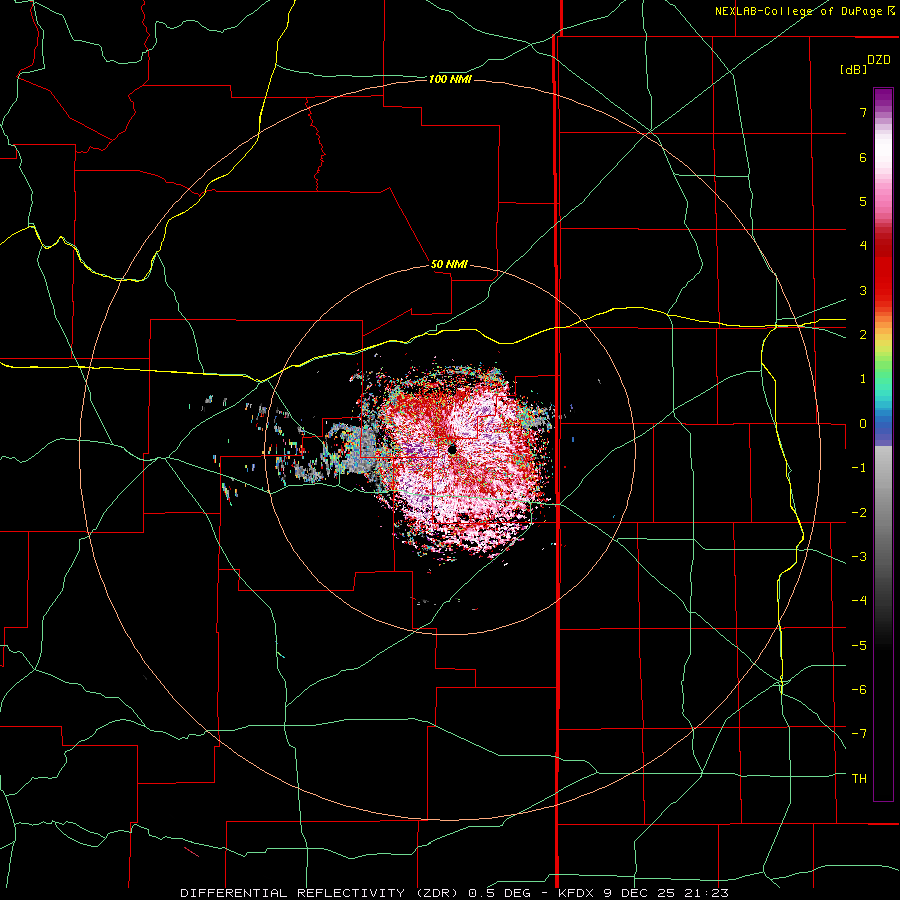Click the -4 scale value
This screenshot has width=900, height=900.
pyautogui.click(x=859, y=601)
